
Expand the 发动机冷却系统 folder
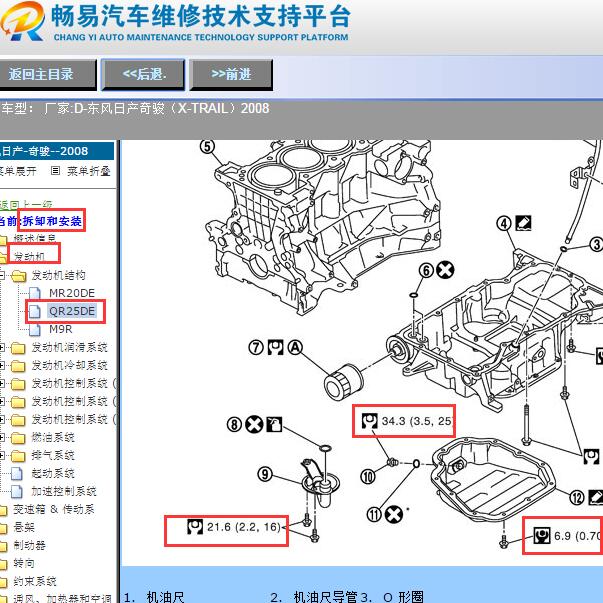point(2,365)
